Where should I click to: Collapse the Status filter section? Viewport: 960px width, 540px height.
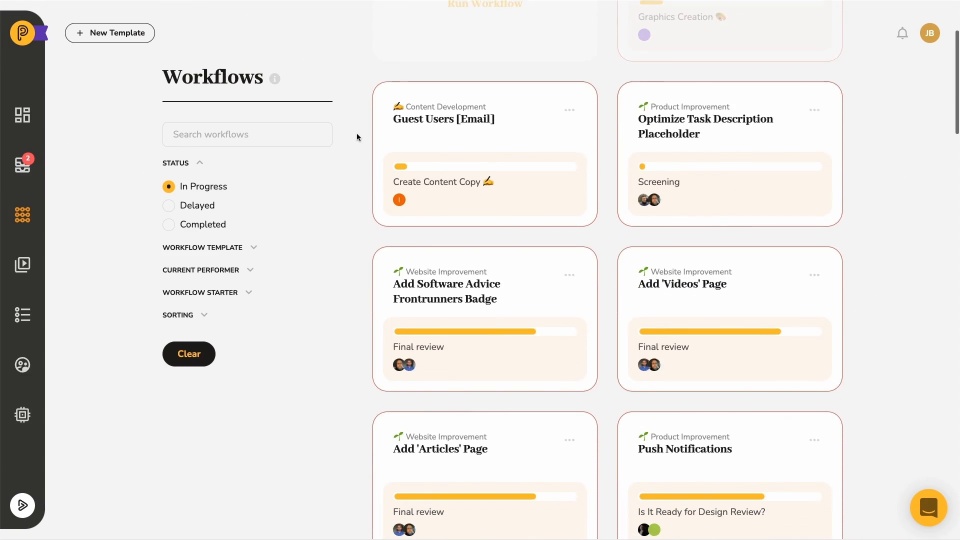pyautogui.click(x=182, y=163)
